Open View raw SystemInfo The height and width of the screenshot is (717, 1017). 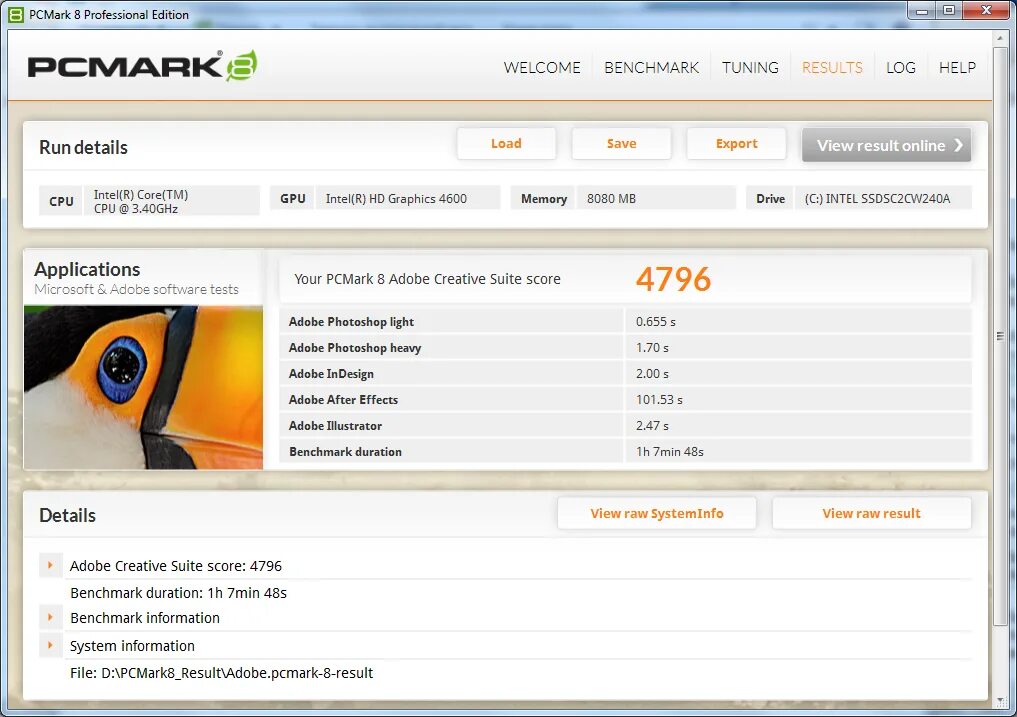[656, 513]
